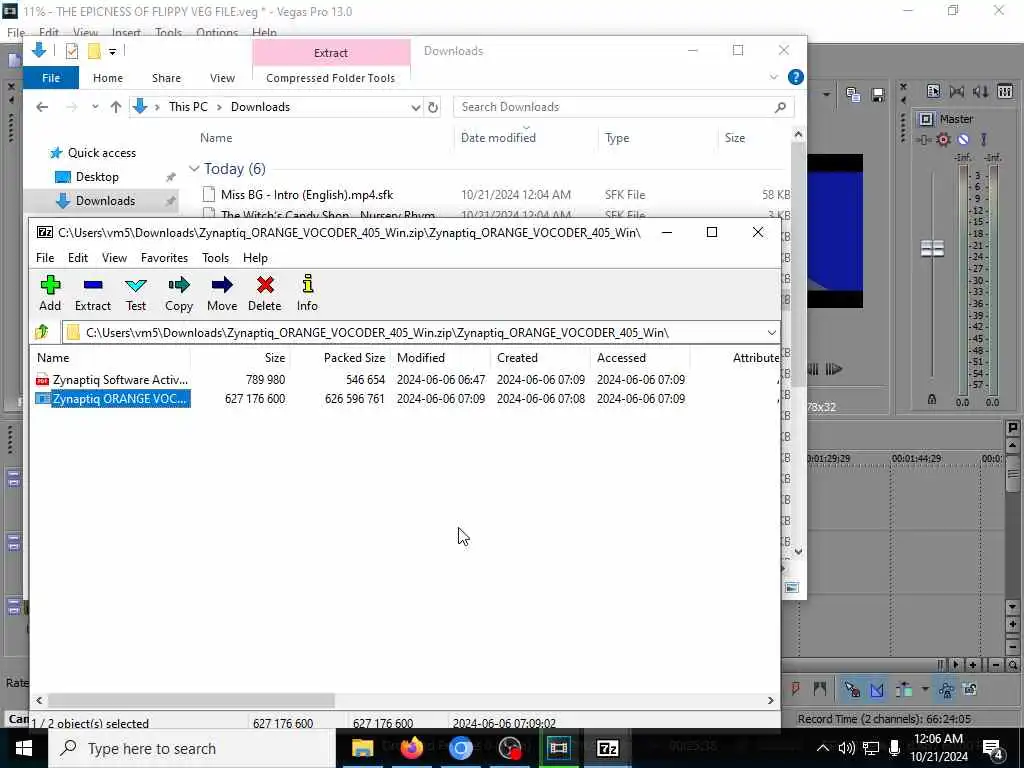Open Explorer recent locations dropdown arrow

pyautogui.click(x=95, y=107)
